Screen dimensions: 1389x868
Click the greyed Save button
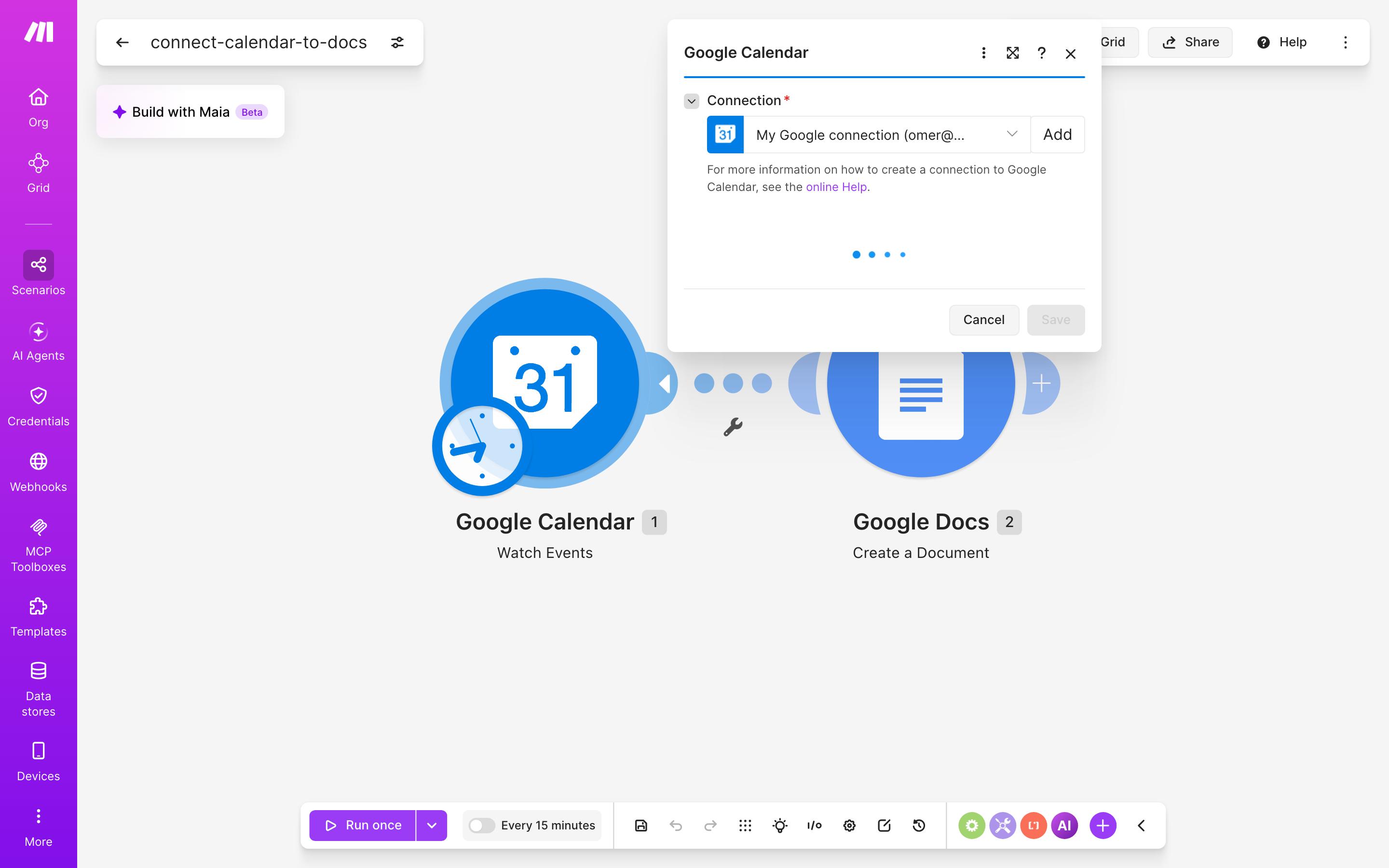(x=1056, y=320)
